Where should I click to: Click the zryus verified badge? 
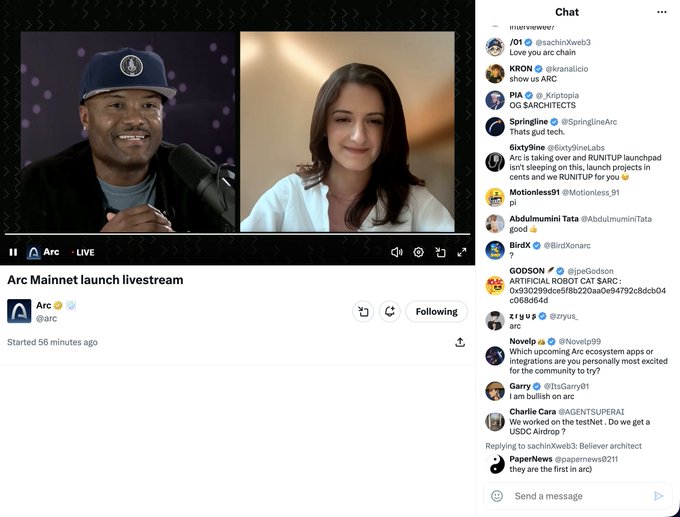tap(542, 316)
